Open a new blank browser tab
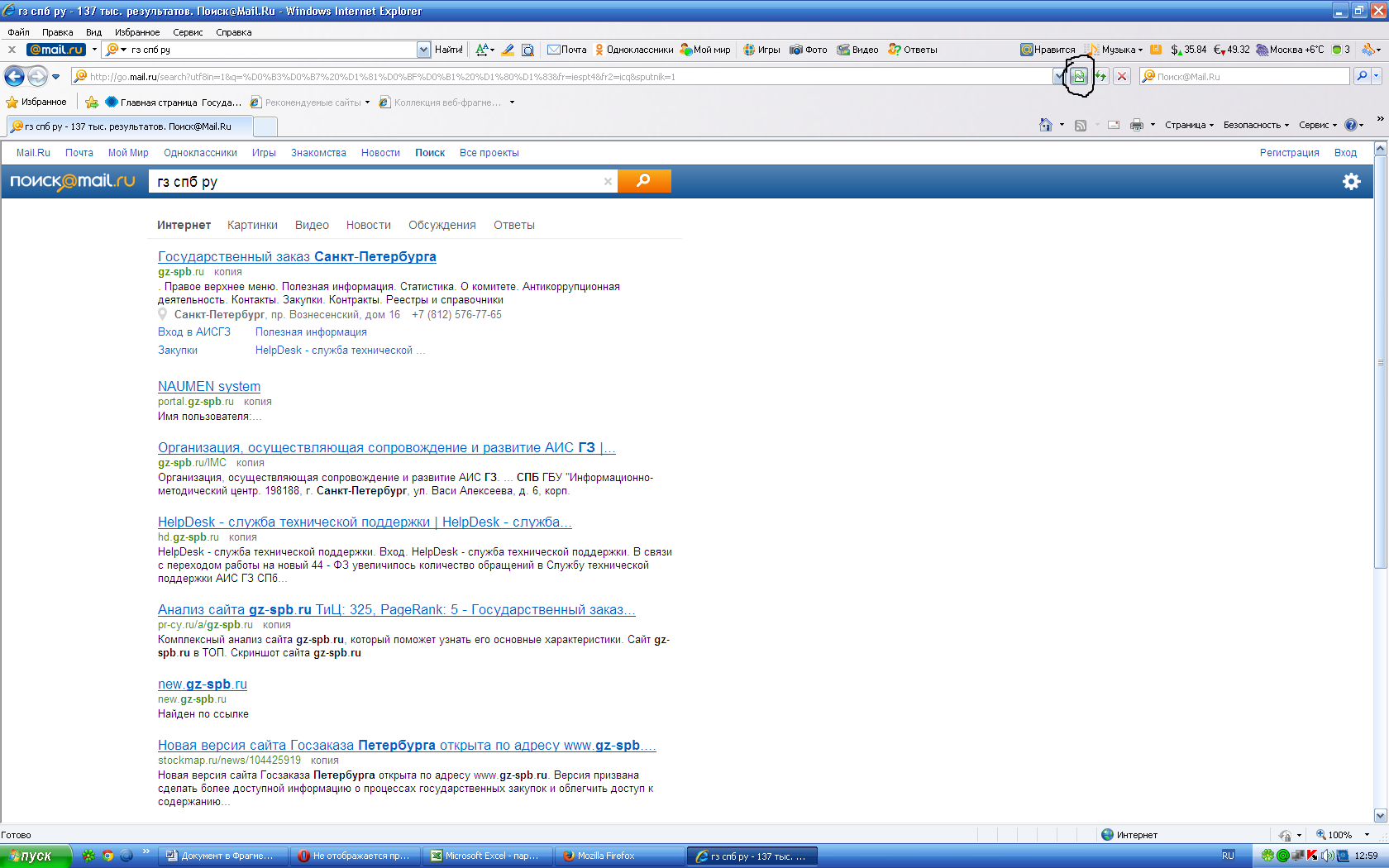The width and height of the screenshot is (1389, 868). click(x=265, y=126)
